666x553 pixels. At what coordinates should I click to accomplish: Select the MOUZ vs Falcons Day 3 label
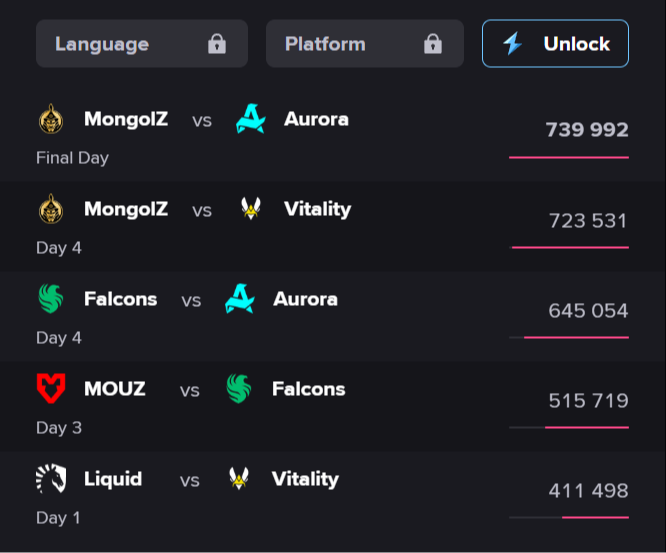[59, 428]
